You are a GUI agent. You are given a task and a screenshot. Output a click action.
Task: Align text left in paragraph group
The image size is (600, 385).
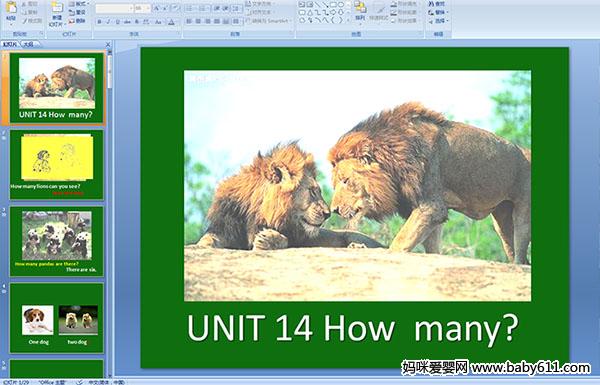(x=189, y=21)
